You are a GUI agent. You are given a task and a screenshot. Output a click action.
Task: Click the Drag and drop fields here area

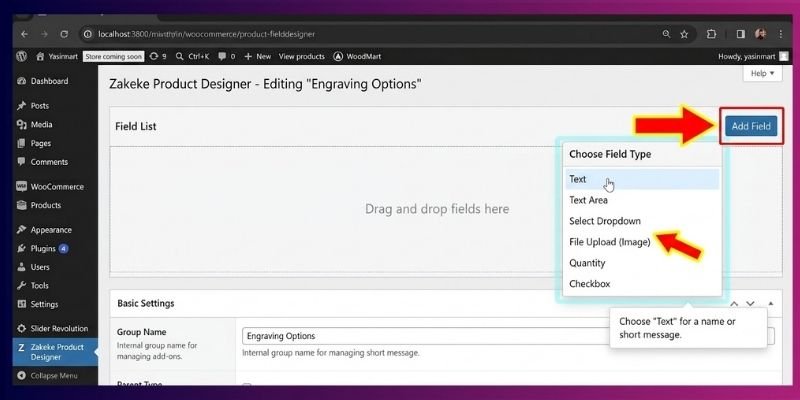[x=437, y=209]
